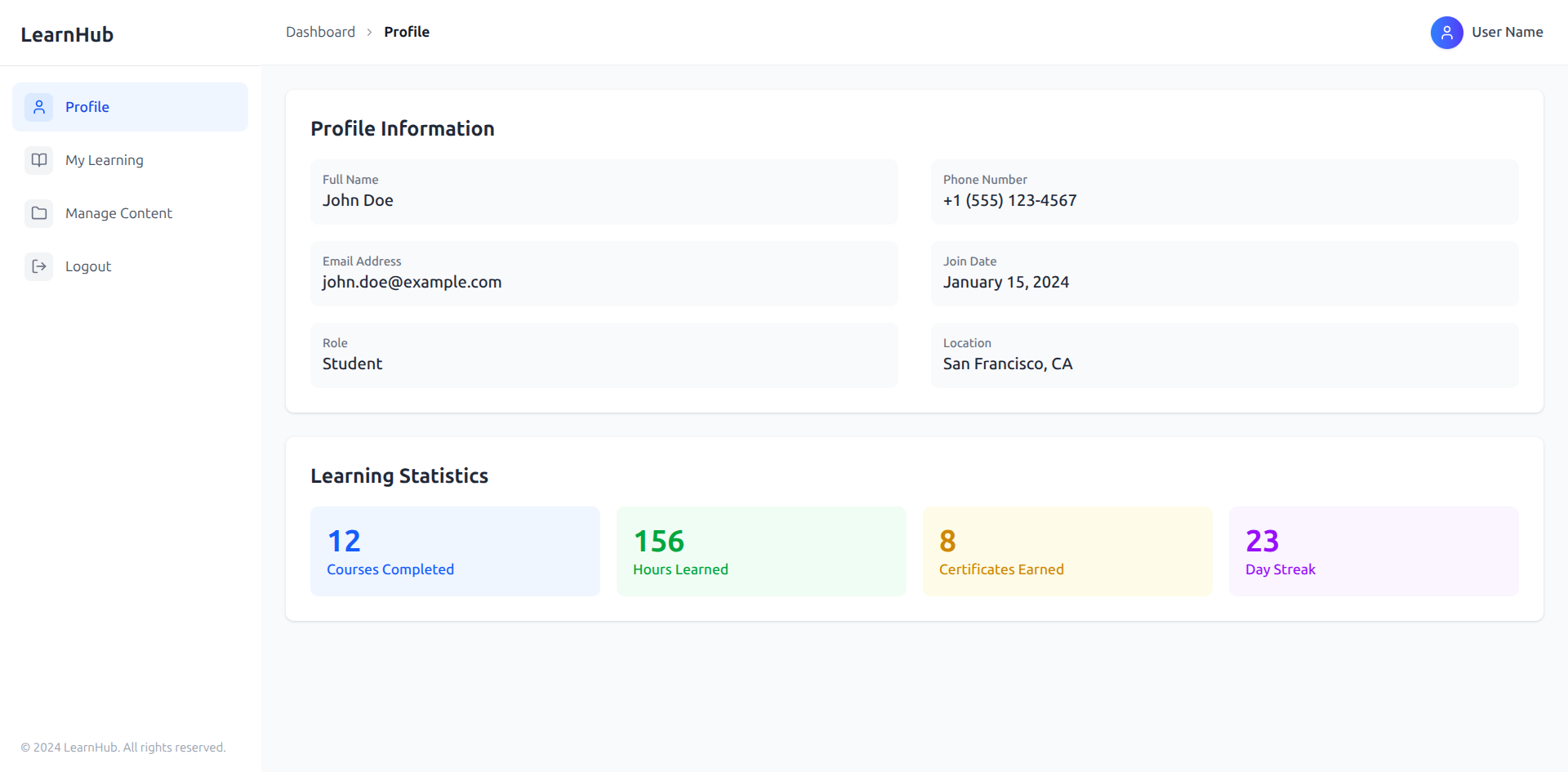Click the location San Francisco, CA
Screen dimensions: 1568x772
click(x=1008, y=364)
